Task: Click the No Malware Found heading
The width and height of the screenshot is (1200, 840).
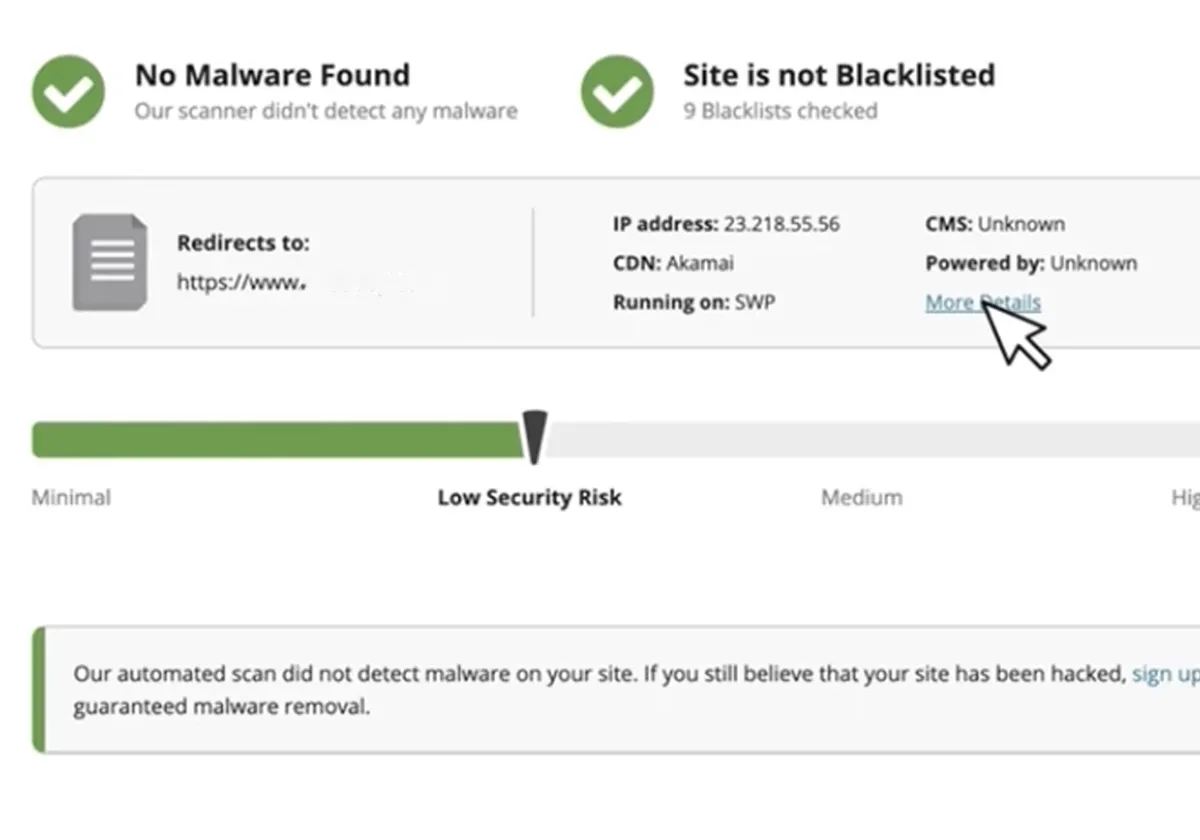Action: 272,75
